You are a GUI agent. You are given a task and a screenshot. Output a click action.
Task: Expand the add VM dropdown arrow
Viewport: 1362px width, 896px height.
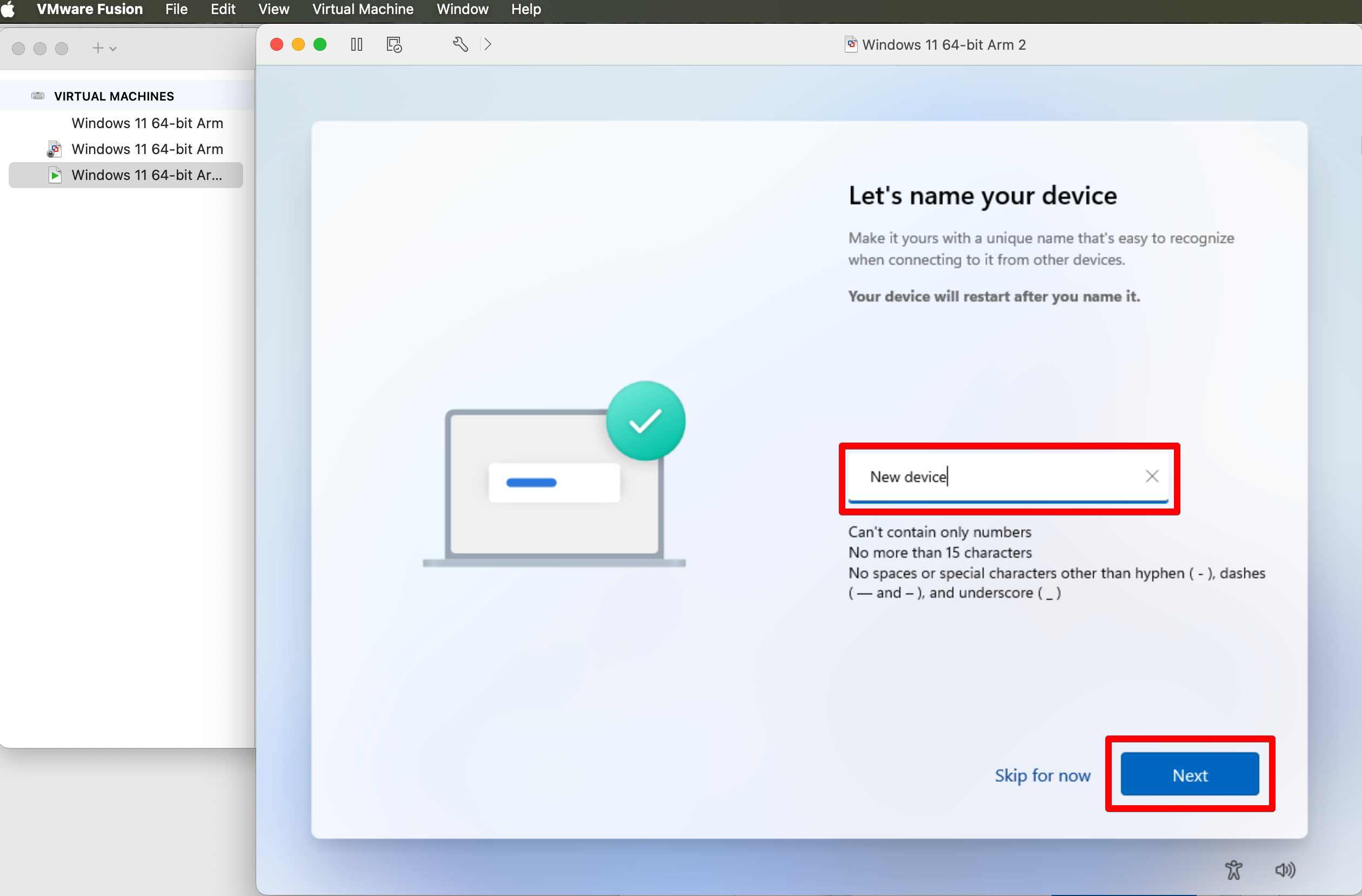click(x=113, y=49)
